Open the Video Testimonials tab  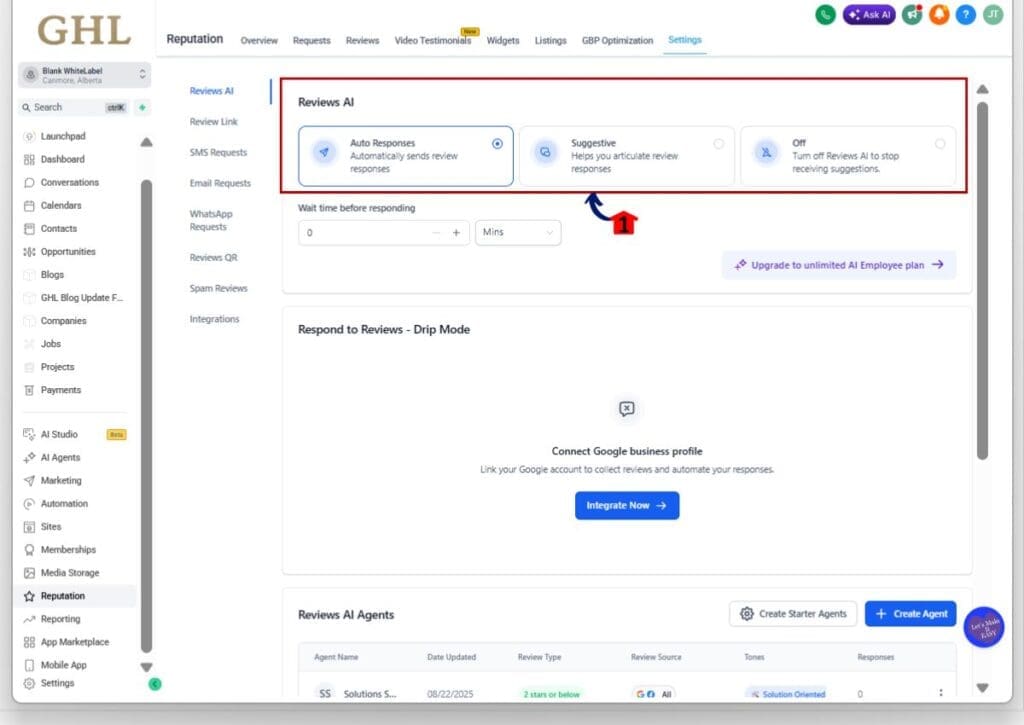(432, 40)
